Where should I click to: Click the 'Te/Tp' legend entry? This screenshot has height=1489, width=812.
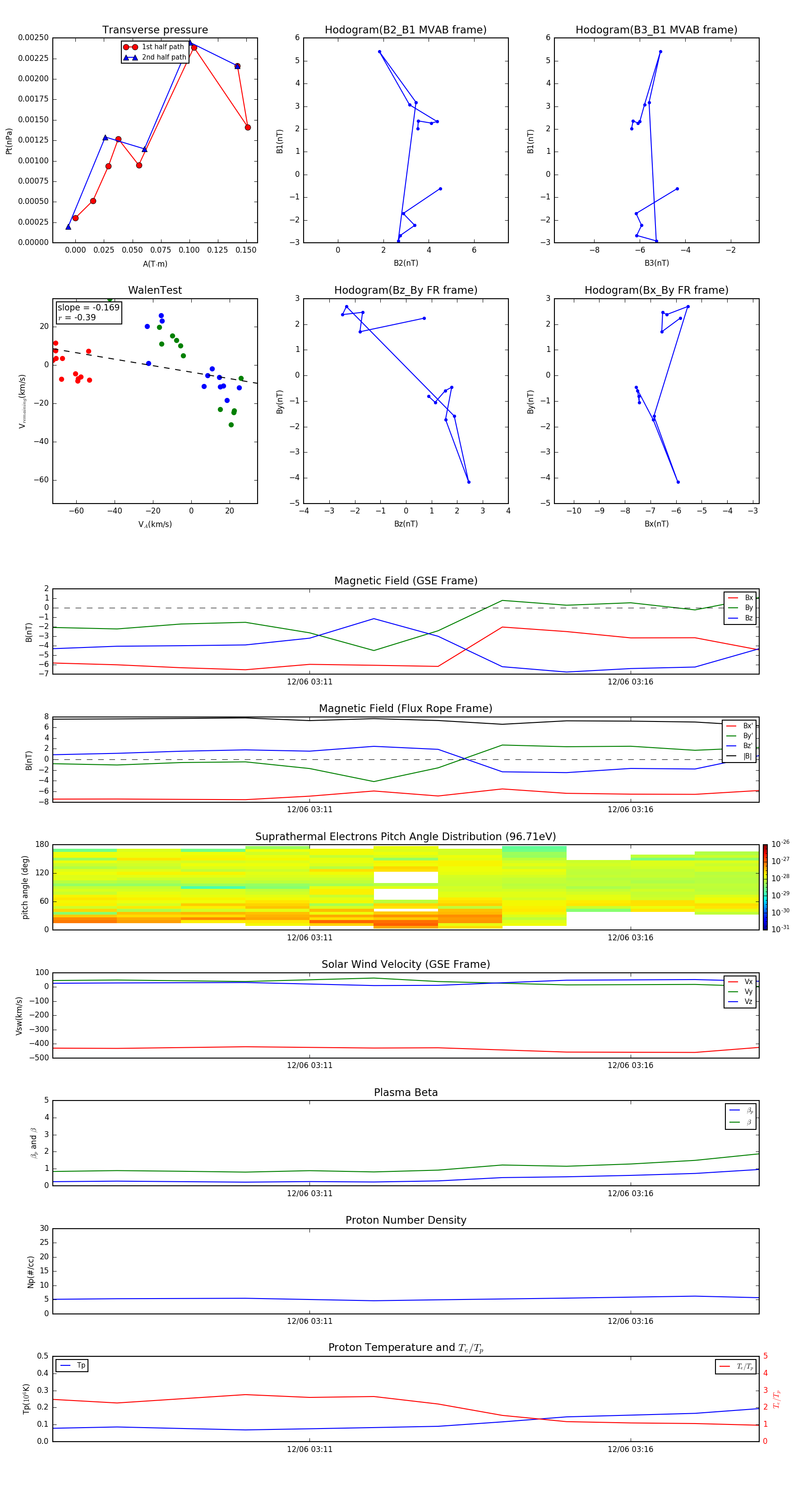736,1366
